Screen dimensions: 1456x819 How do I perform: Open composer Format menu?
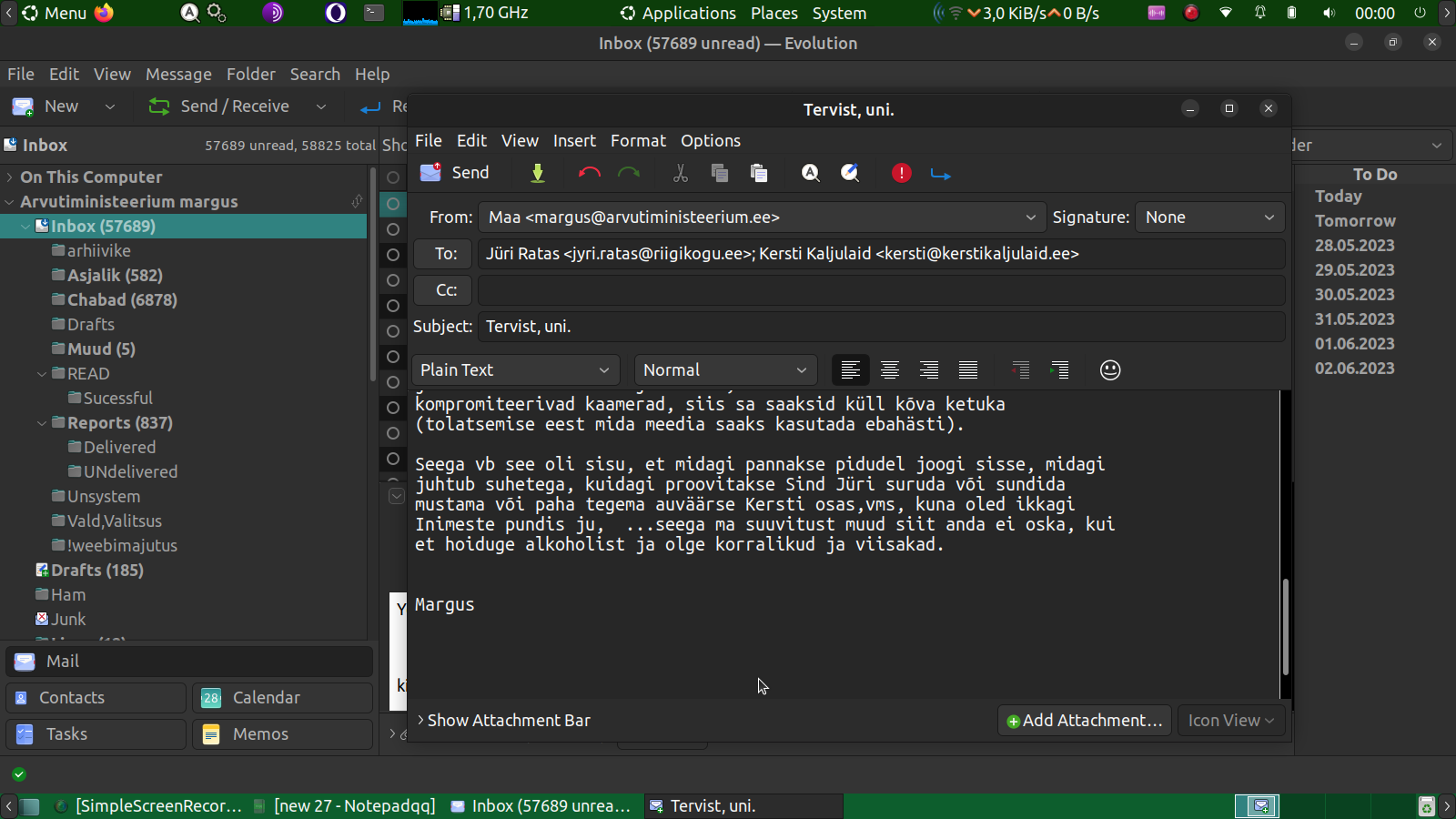pyautogui.click(x=638, y=141)
